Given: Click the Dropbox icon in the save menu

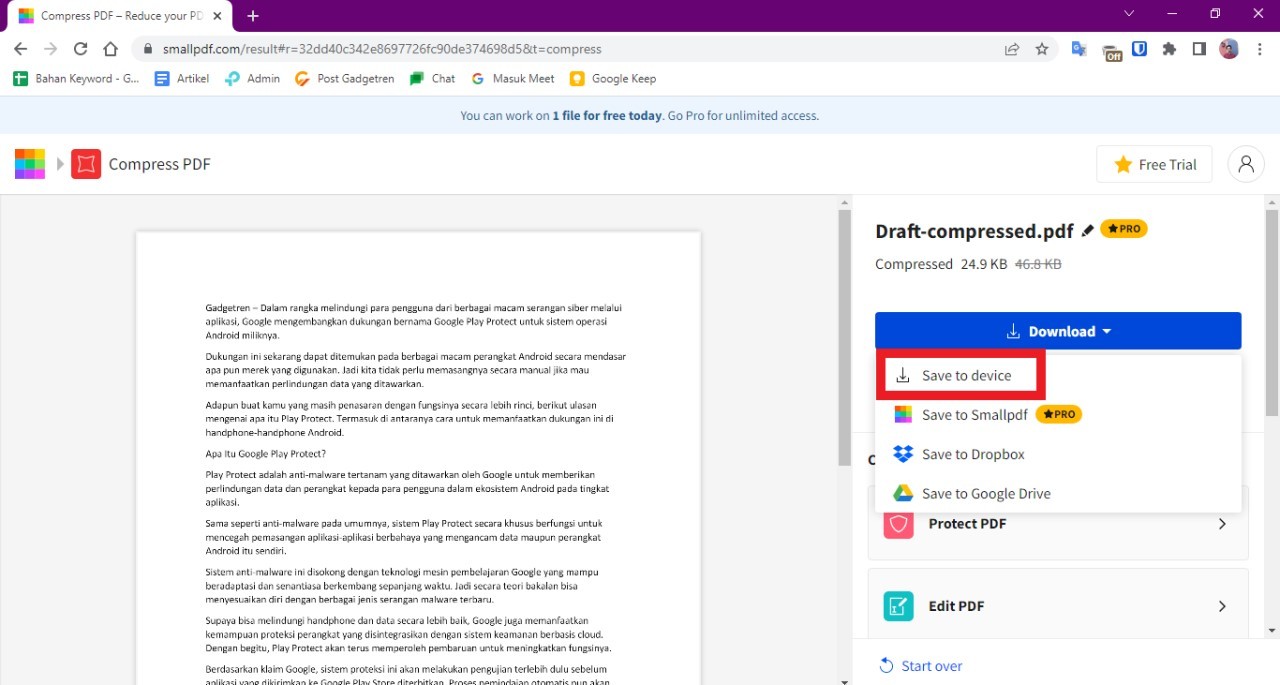Looking at the screenshot, I should click(x=903, y=454).
